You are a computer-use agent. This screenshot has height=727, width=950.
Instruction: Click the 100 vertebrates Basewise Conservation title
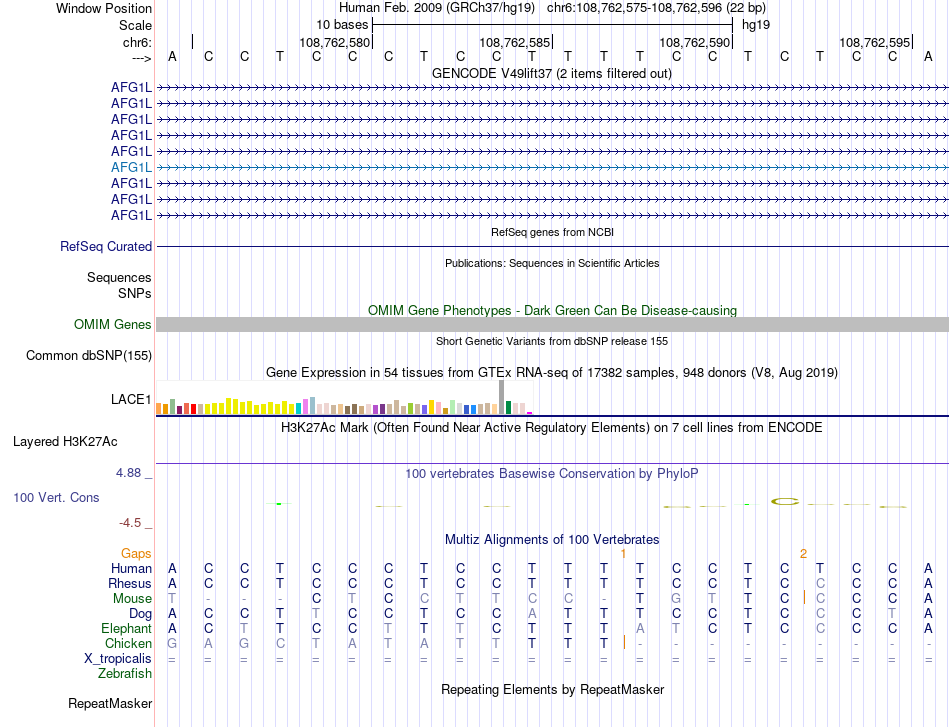click(552, 474)
